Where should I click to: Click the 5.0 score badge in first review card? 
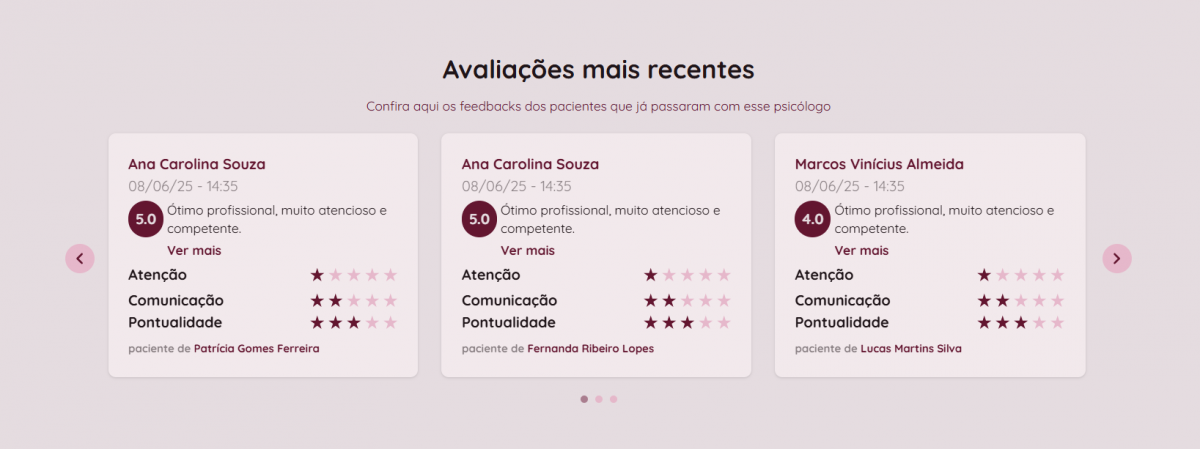(x=145, y=219)
